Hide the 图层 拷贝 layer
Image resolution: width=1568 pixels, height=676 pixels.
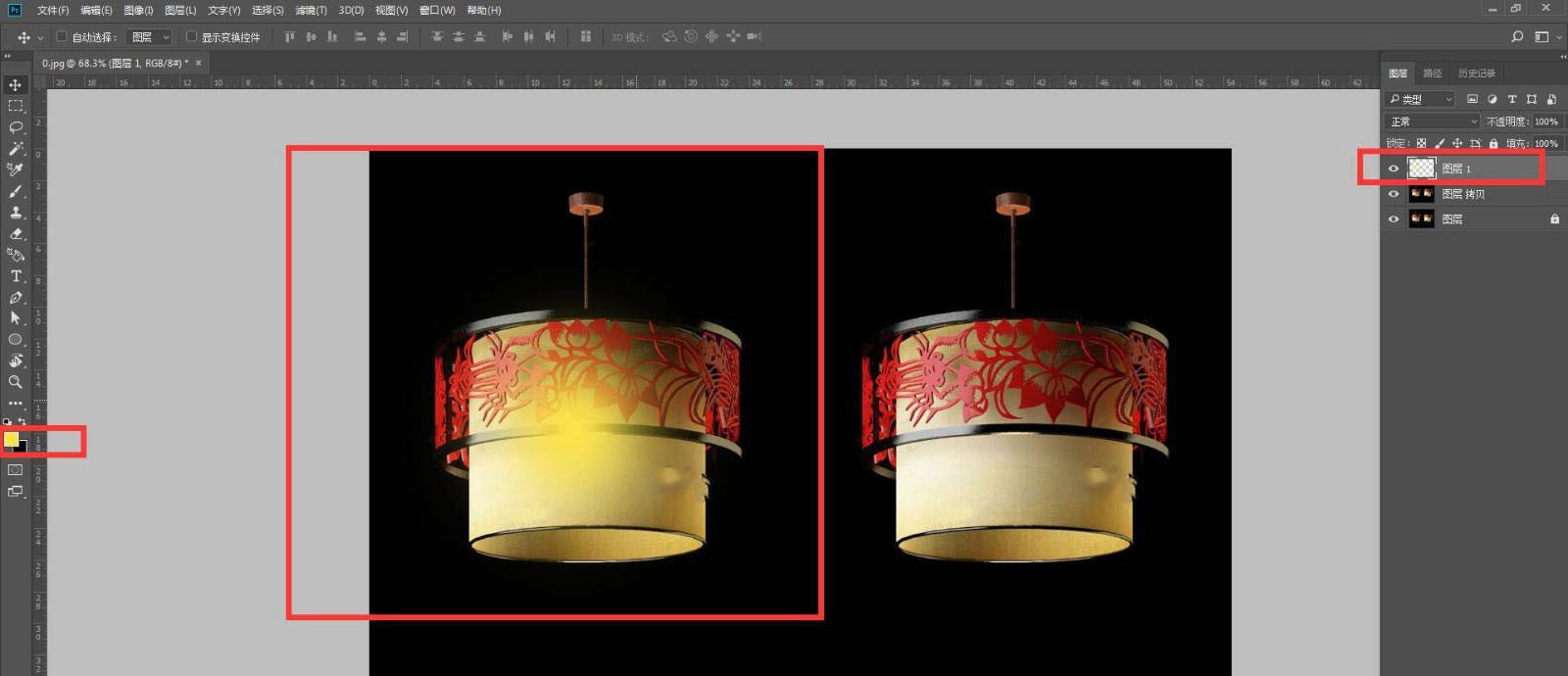pos(1394,194)
